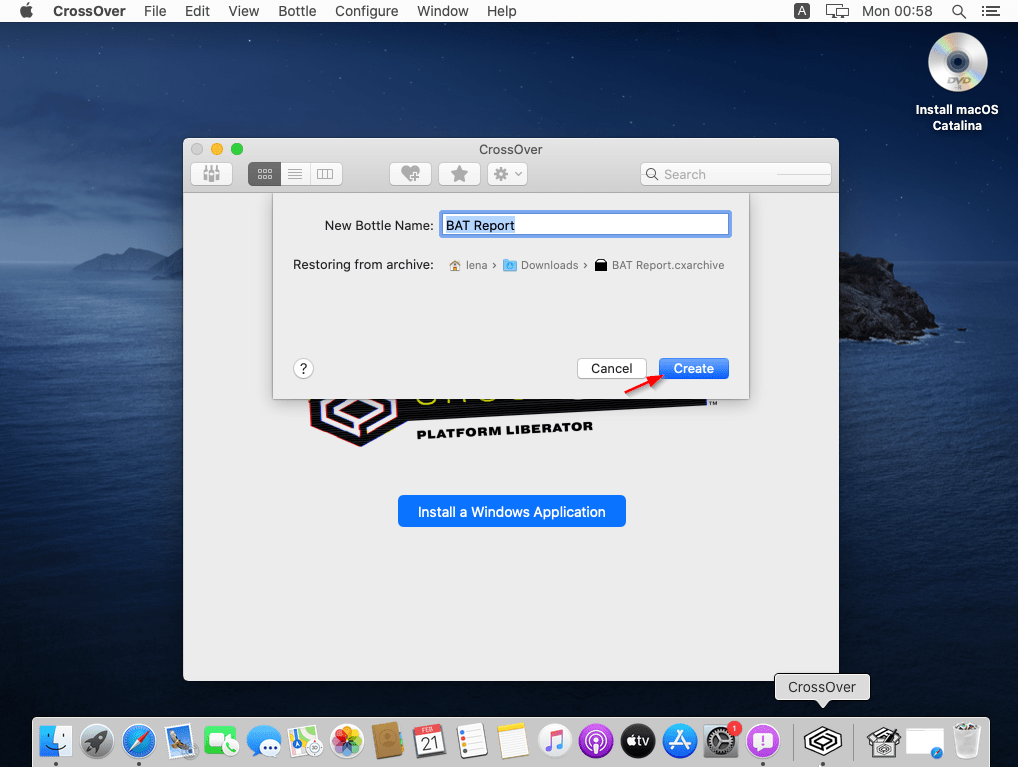Click BAT Report.cxarchive in archive path
This screenshot has width=1018, height=767.
(x=660, y=265)
